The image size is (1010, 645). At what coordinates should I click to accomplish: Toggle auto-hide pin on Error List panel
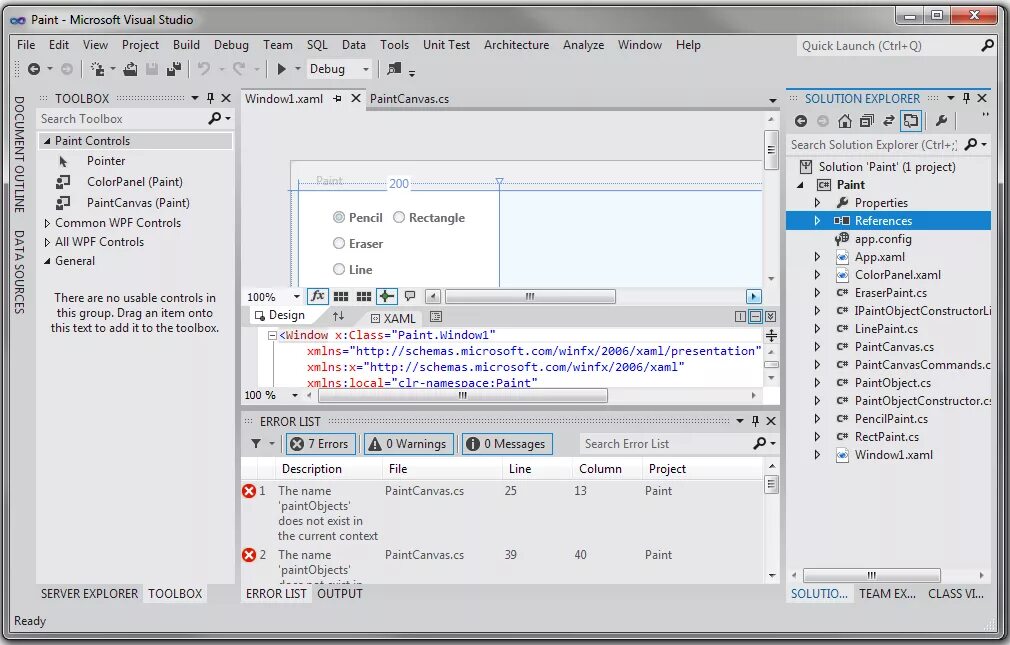[756, 421]
